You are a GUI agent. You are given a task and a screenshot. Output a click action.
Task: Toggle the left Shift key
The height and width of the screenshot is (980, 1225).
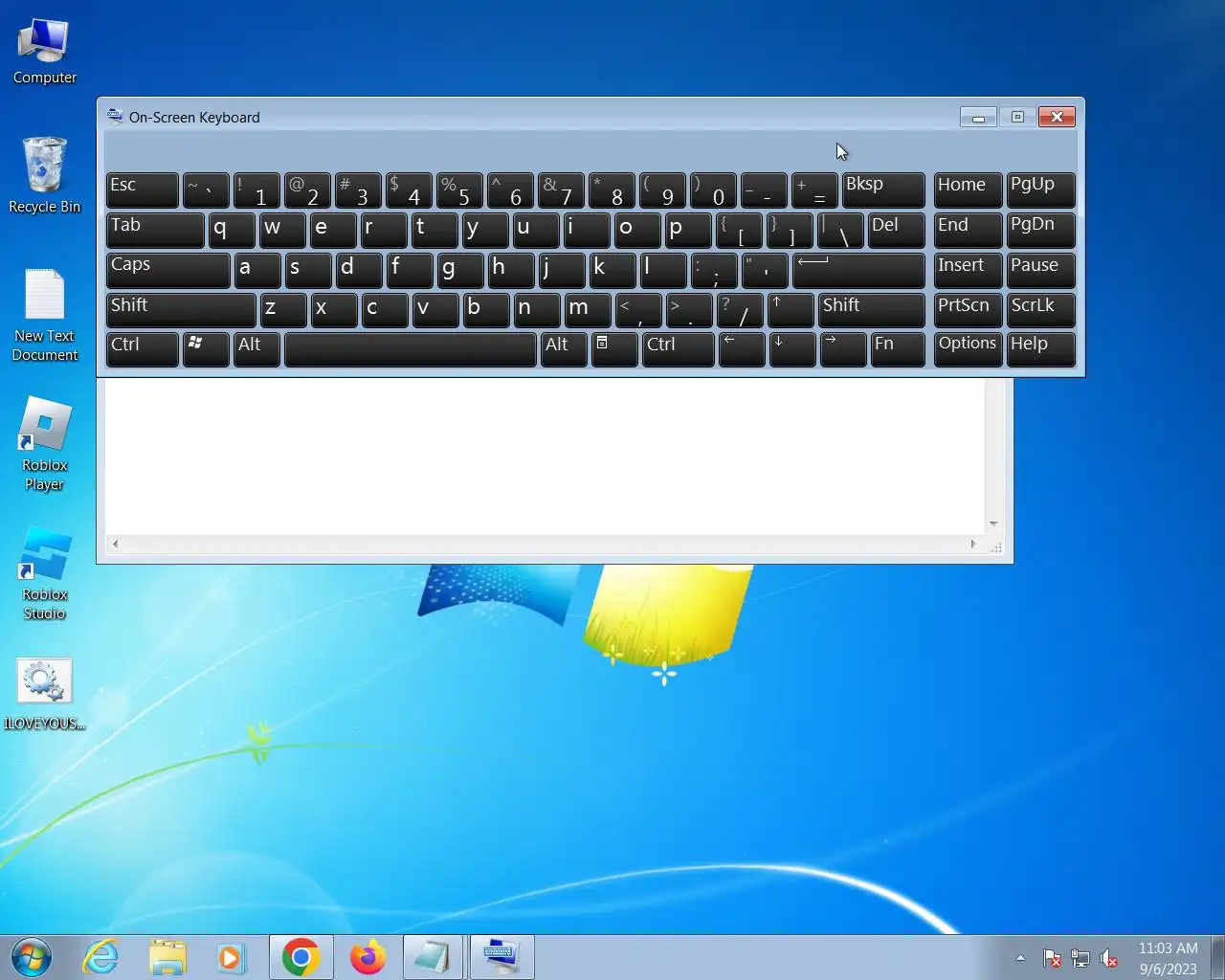[x=182, y=310]
